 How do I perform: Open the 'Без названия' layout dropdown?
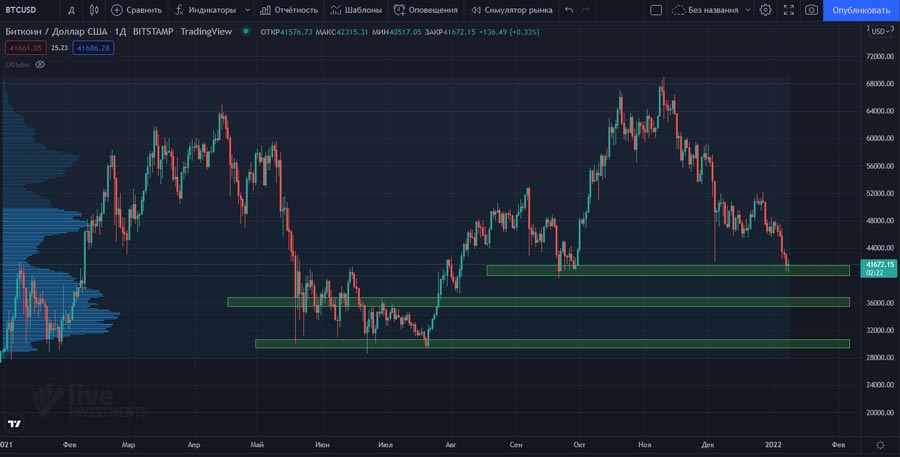[712, 10]
